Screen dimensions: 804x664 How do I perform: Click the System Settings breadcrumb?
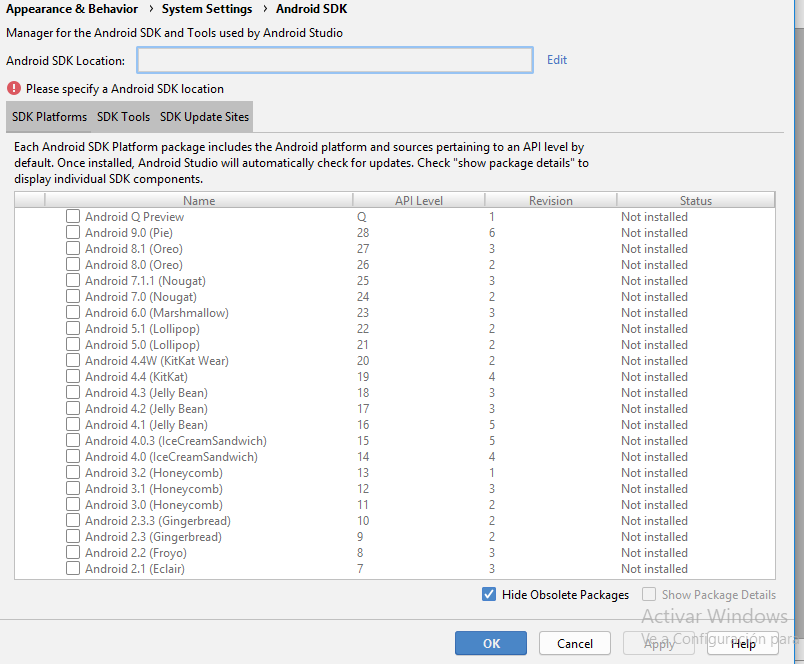tap(207, 9)
